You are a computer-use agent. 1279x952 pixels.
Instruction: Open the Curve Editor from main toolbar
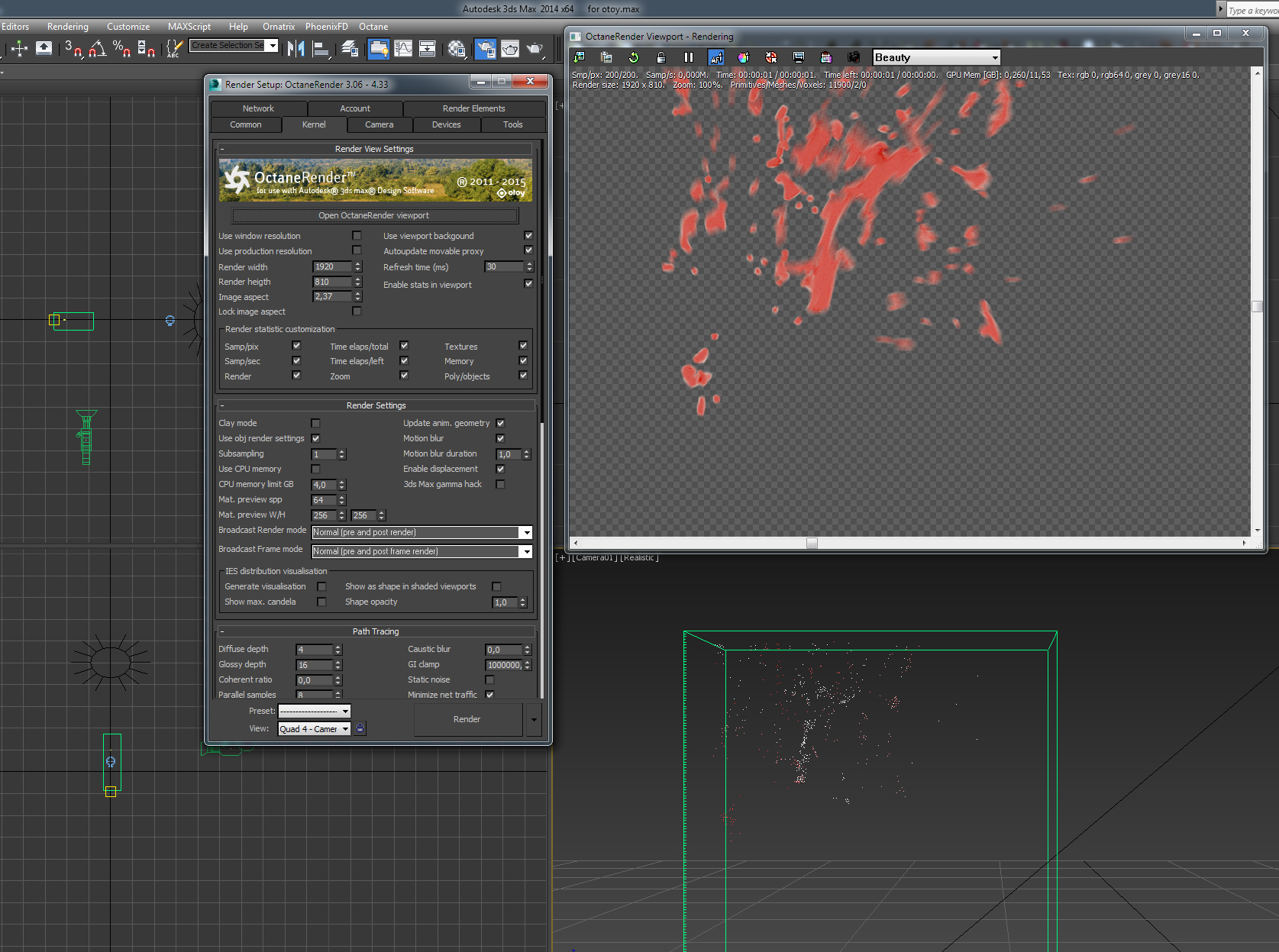403,49
